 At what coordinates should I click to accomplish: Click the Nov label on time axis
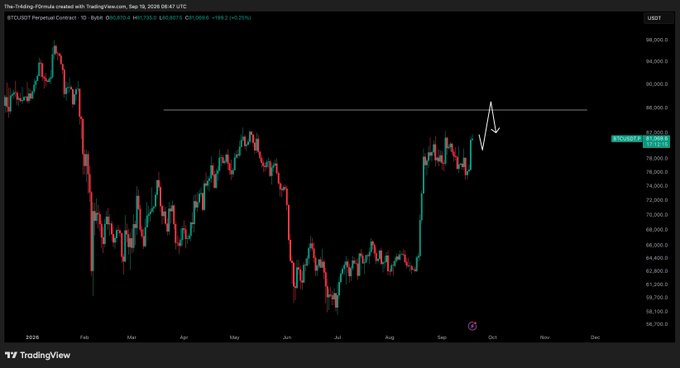[x=545, y=337]
